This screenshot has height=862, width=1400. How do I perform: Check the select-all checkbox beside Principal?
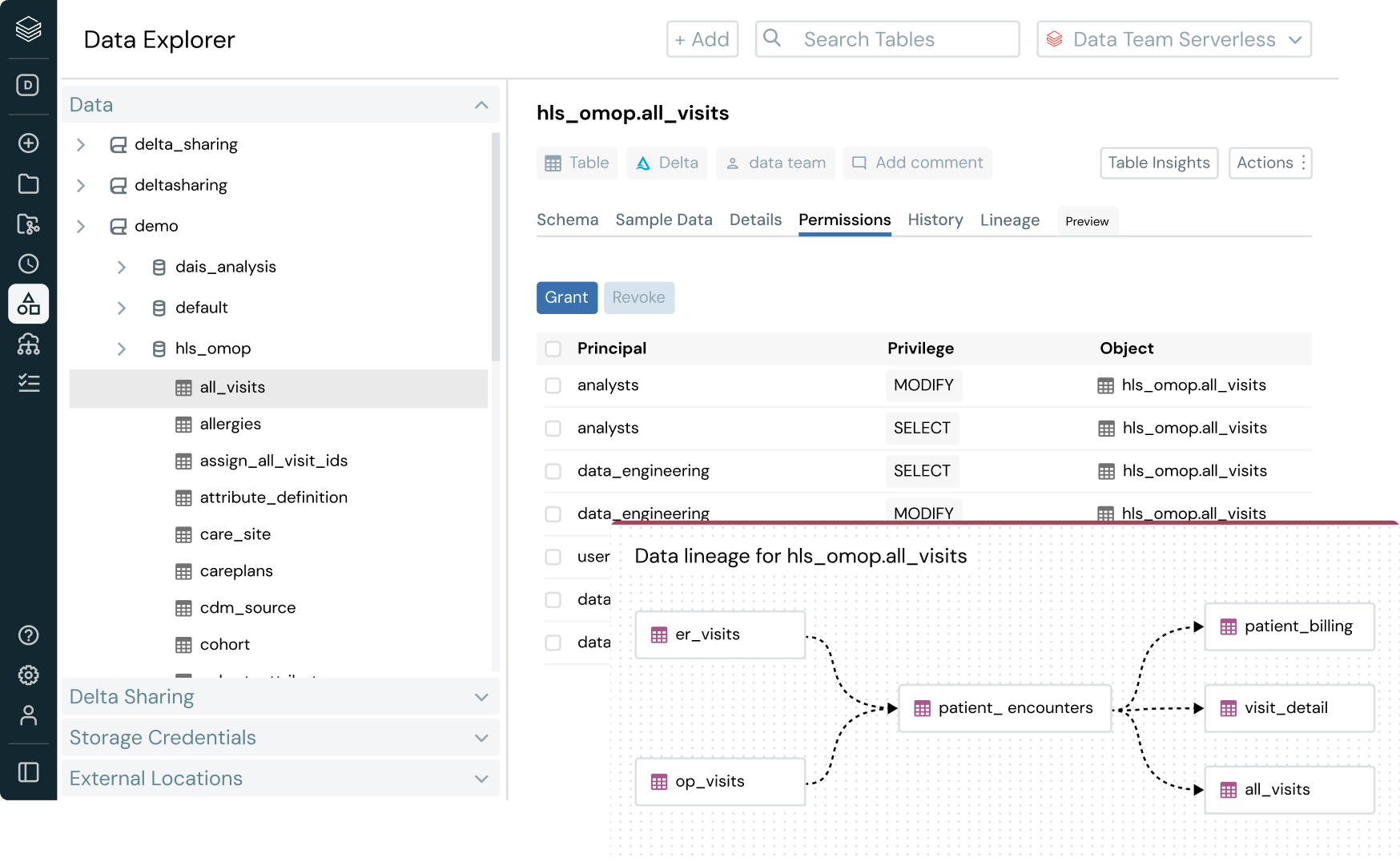pos(553,348)
